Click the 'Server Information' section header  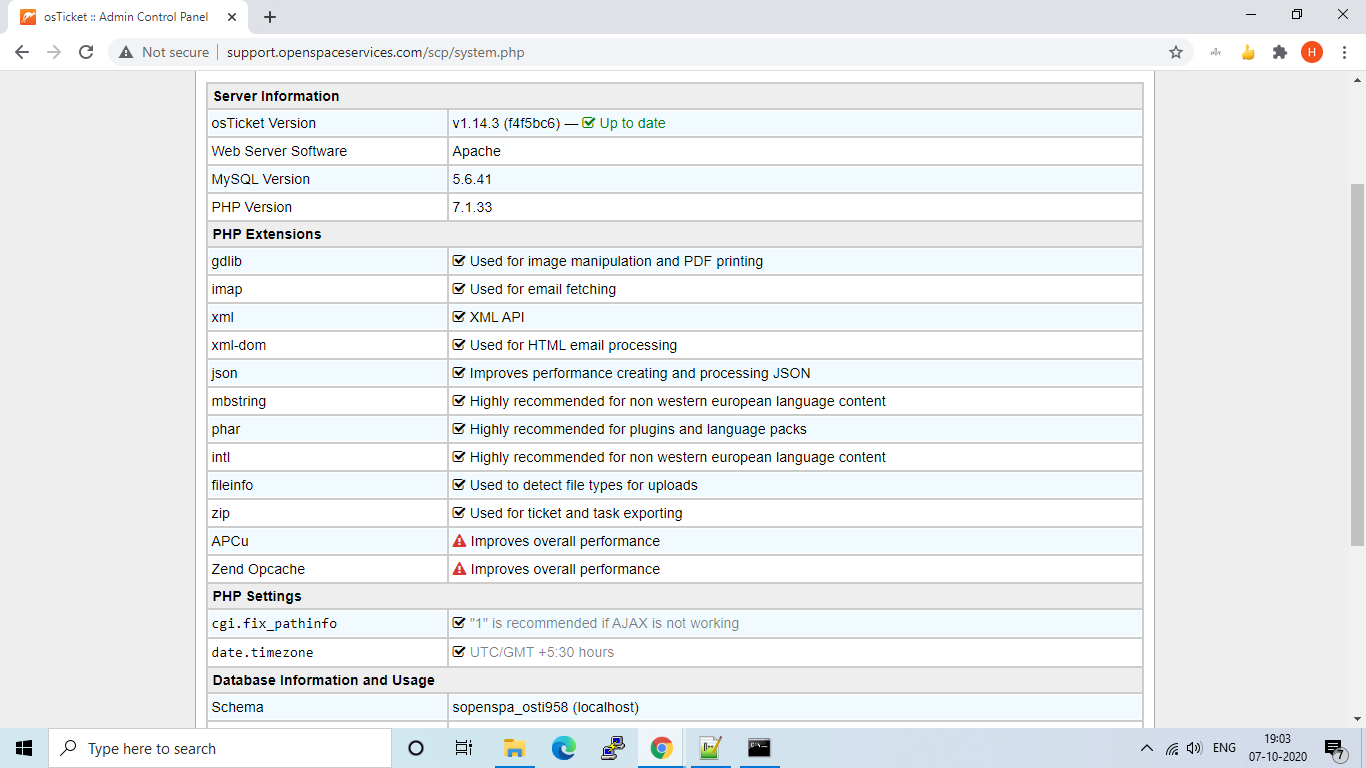coord(276,96)
